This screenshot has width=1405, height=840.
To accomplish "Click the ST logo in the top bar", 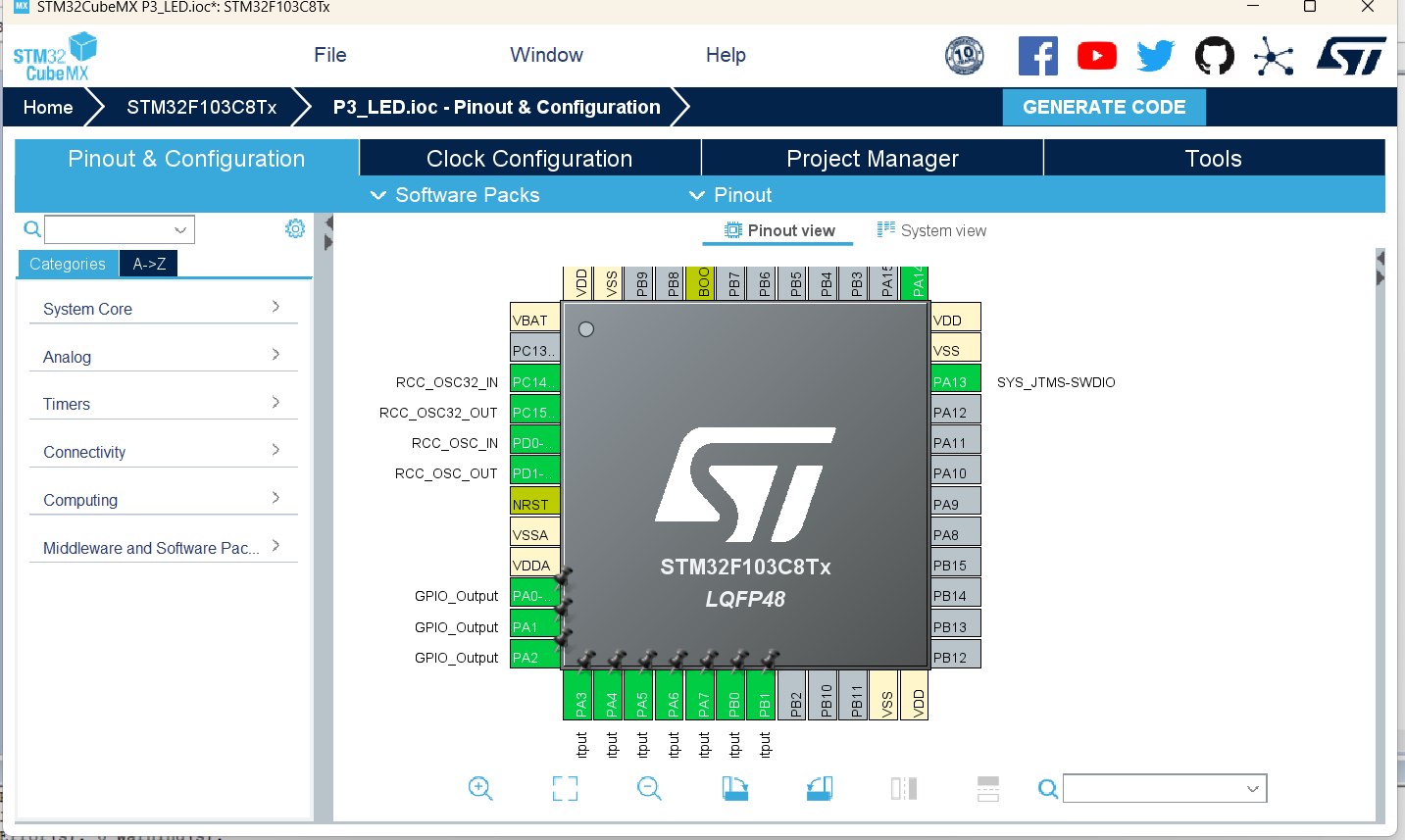I will [1353, 56].
